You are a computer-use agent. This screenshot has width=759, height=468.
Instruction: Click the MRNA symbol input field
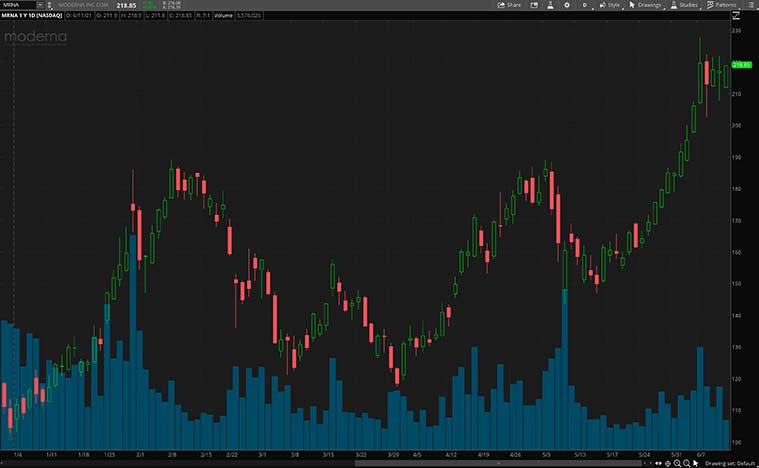click(17, 5)
